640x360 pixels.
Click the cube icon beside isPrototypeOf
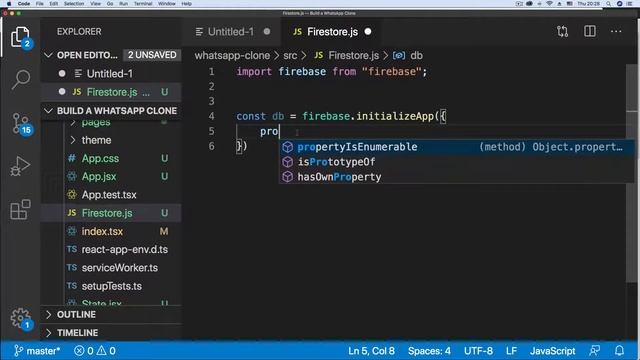tap(288, 162)
